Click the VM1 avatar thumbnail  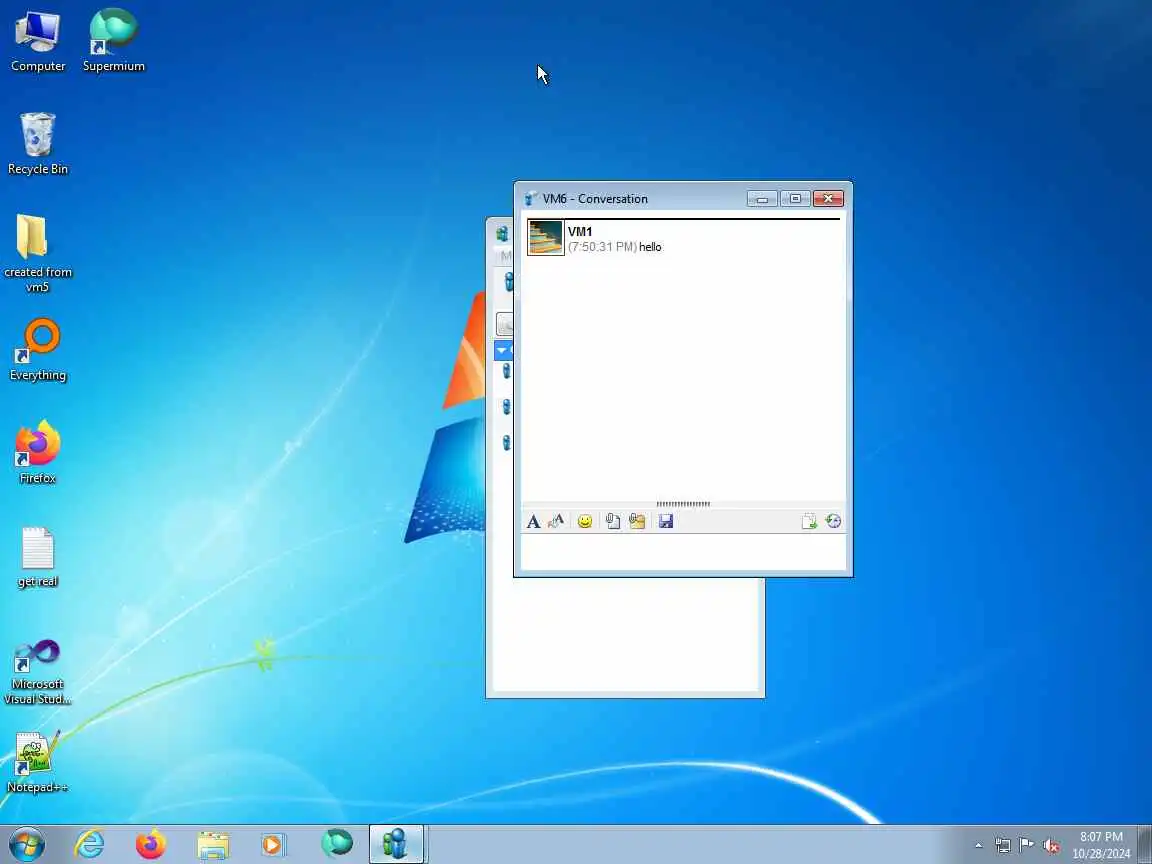click(546, 238)
